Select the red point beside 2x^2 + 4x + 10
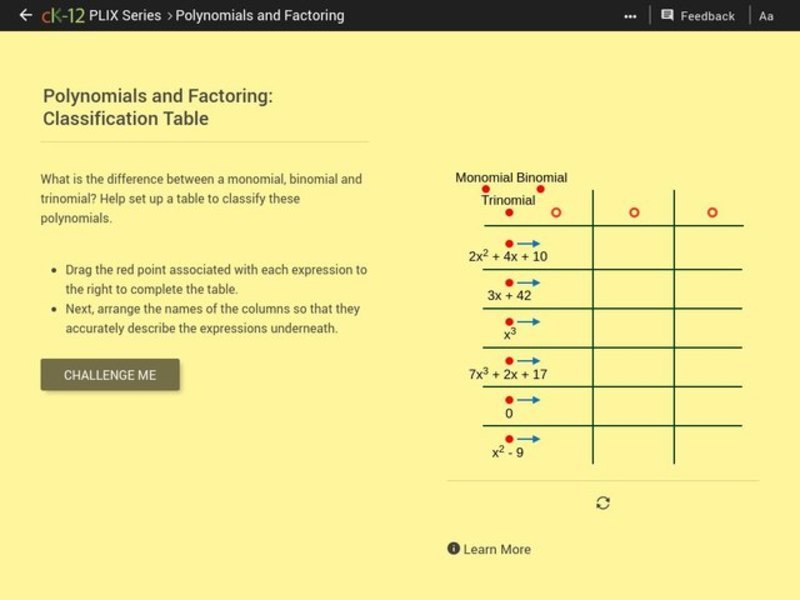This screenshot has height=600, width=800. tap(510, 242)
